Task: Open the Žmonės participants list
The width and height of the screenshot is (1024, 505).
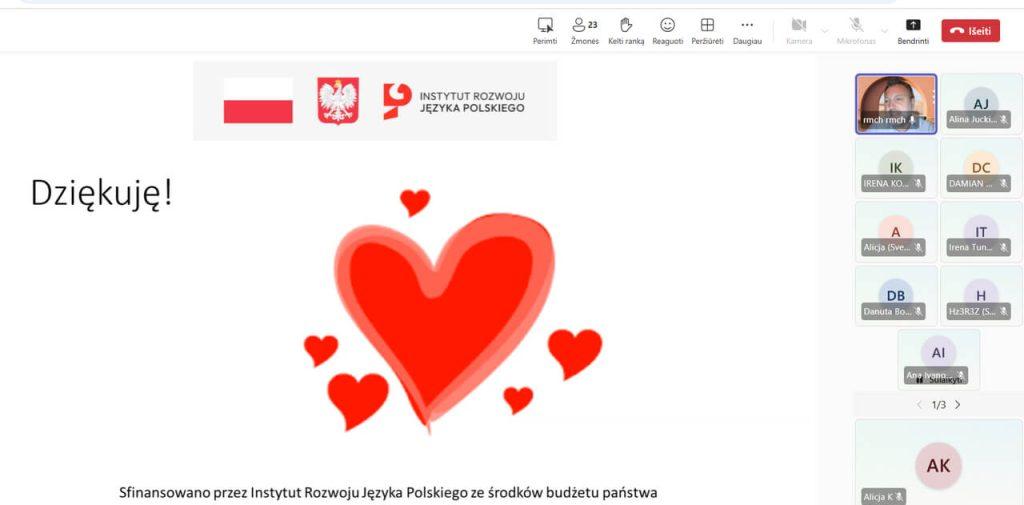Action: 584,25
